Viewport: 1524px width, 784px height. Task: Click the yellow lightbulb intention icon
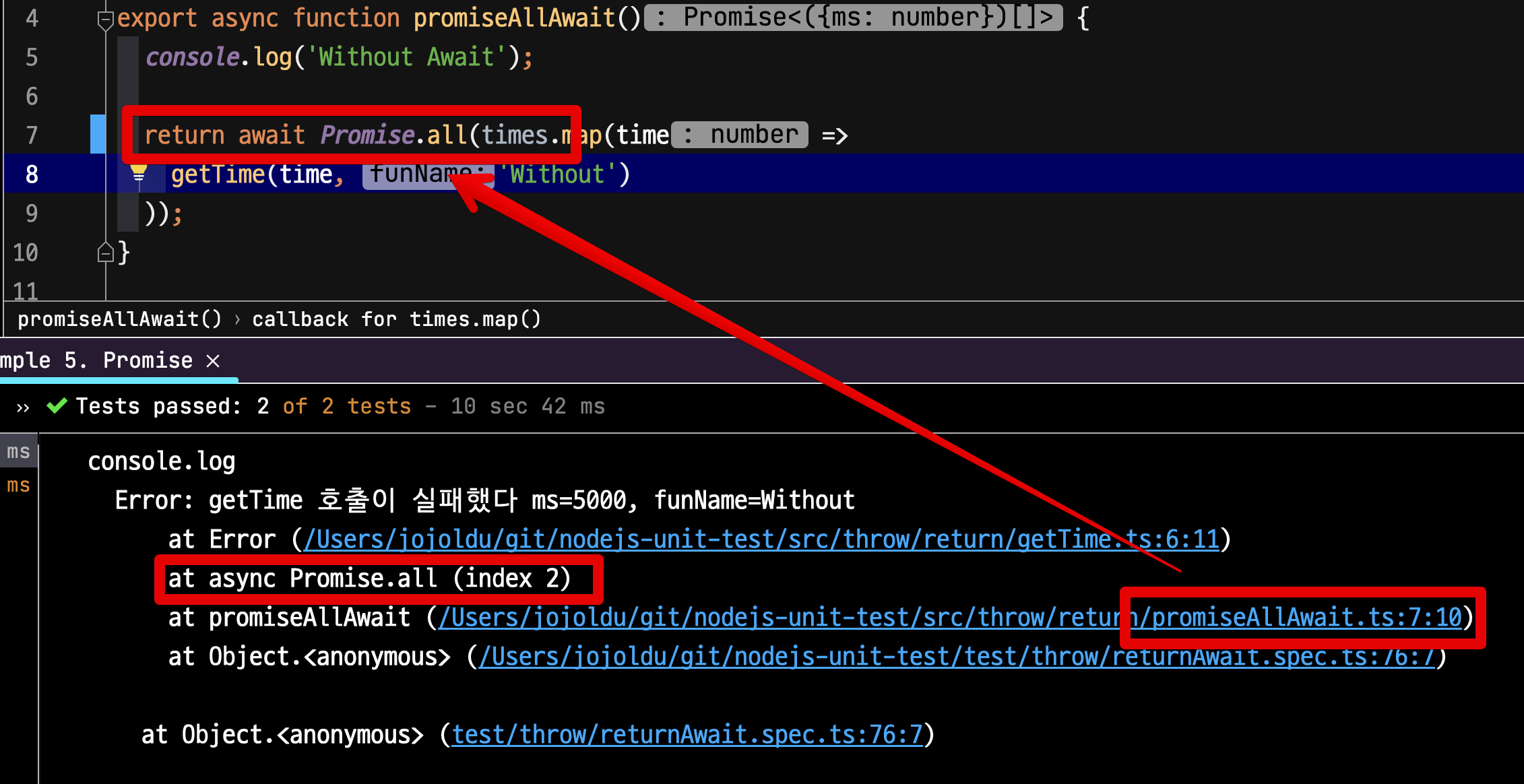click(x=139, y=173)
